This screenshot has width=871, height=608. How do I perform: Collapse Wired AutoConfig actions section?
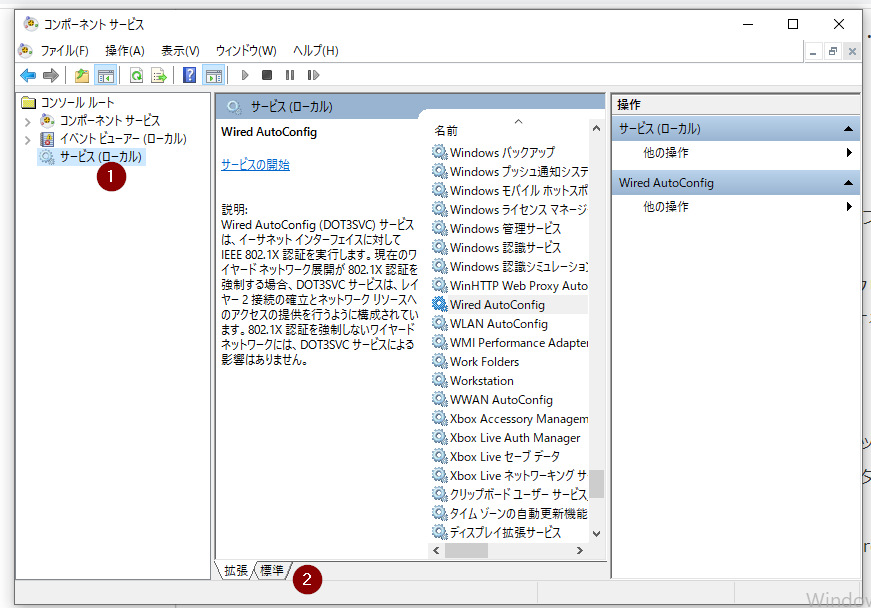pos(848,183)
